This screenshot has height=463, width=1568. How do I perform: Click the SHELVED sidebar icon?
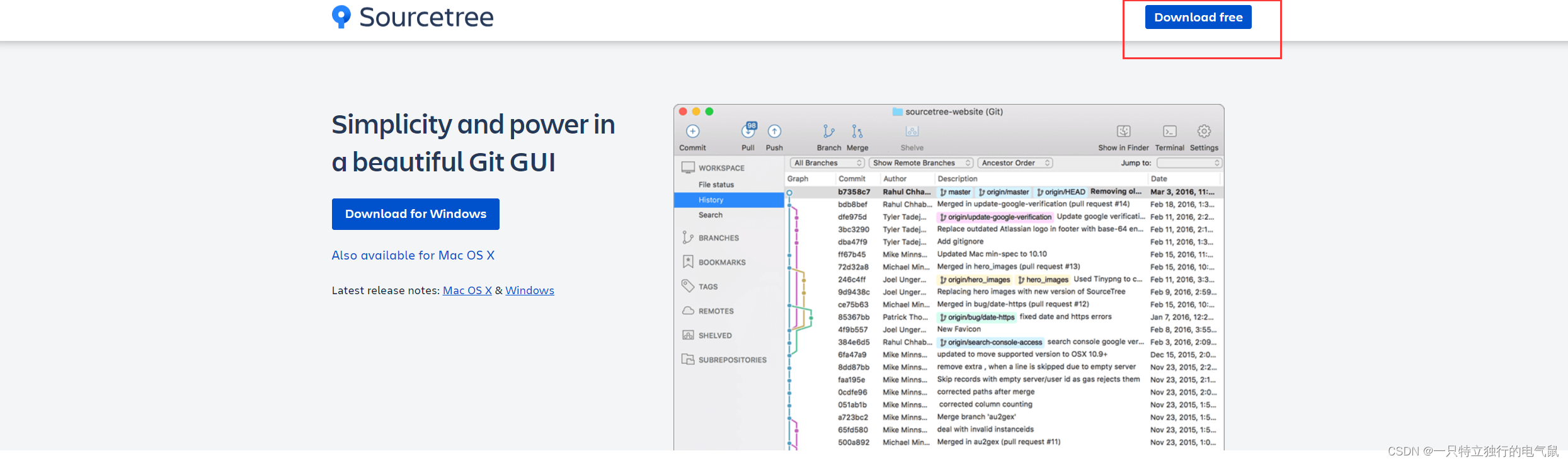(688, 335)
